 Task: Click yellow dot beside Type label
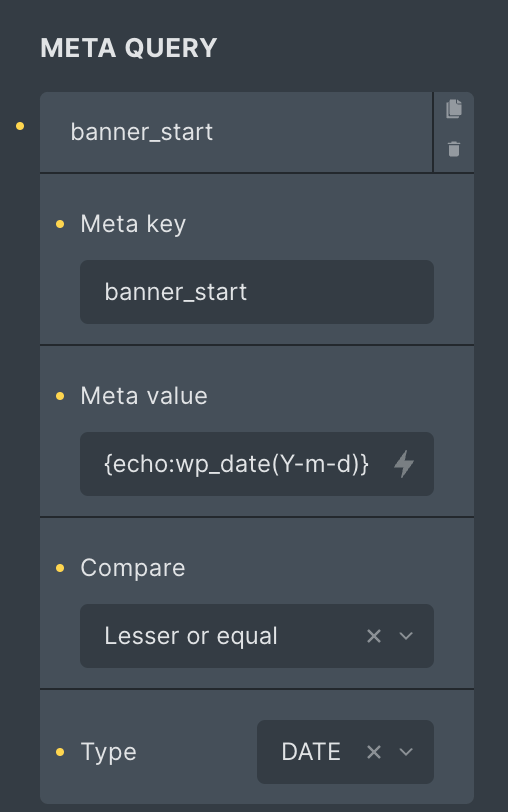coord(60,752)
